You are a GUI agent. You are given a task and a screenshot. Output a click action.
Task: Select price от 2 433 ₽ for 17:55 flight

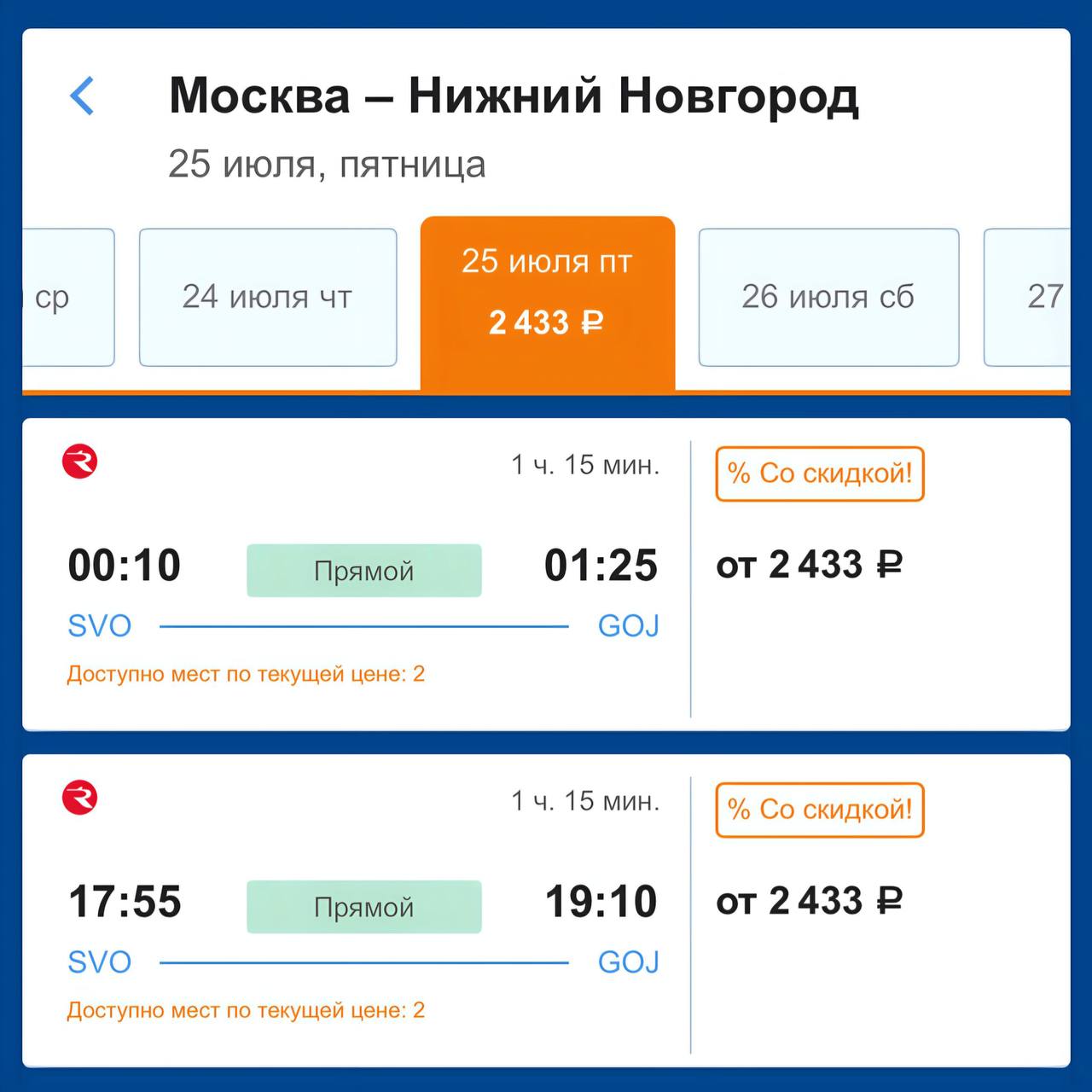(810, 901)
